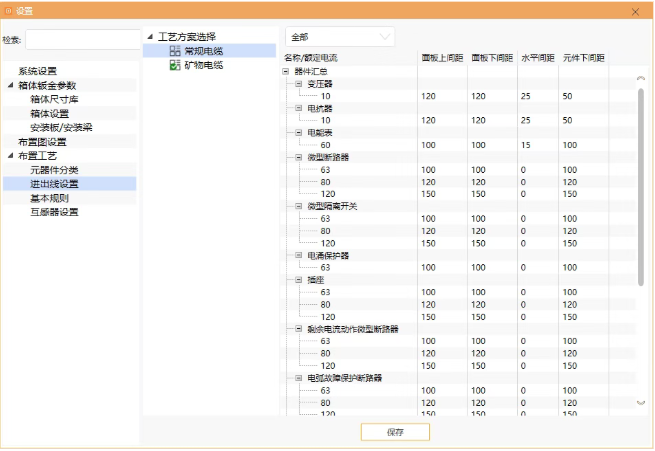The width and height of the screenshot is (655, 451).
Task: Collapse the 微型隔离开关 group
Action: click(x=298, y=206)
